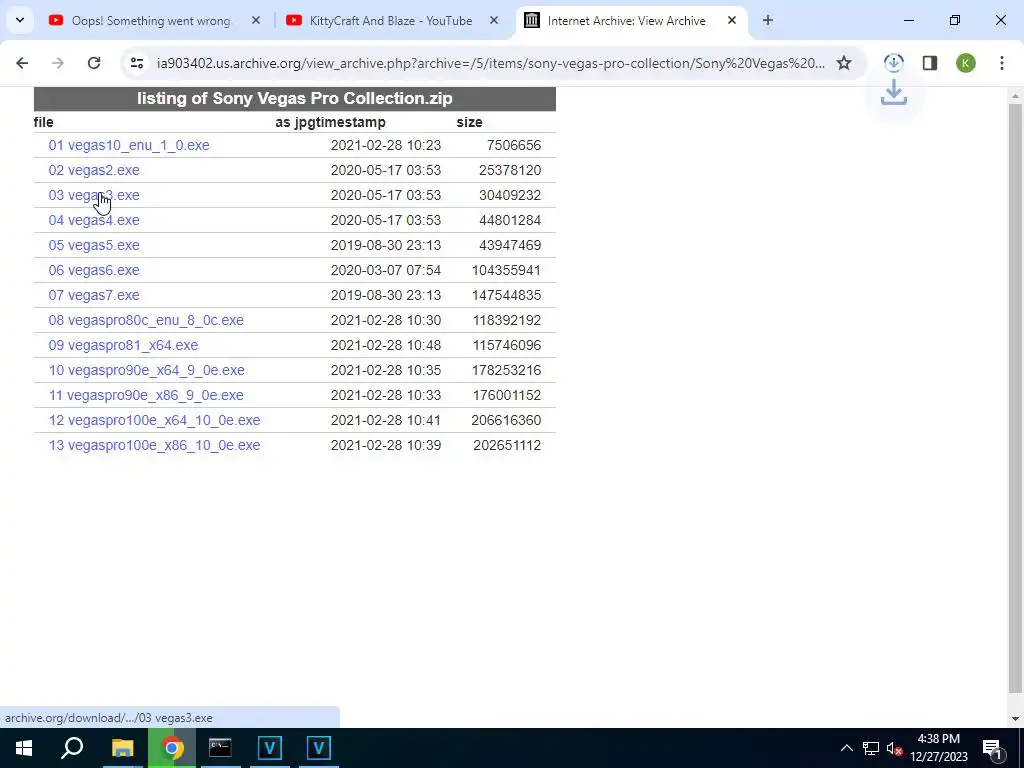This screenshot has width=1024, height=768.
Task: Click the 'size' column header
Action: [469, 122]
